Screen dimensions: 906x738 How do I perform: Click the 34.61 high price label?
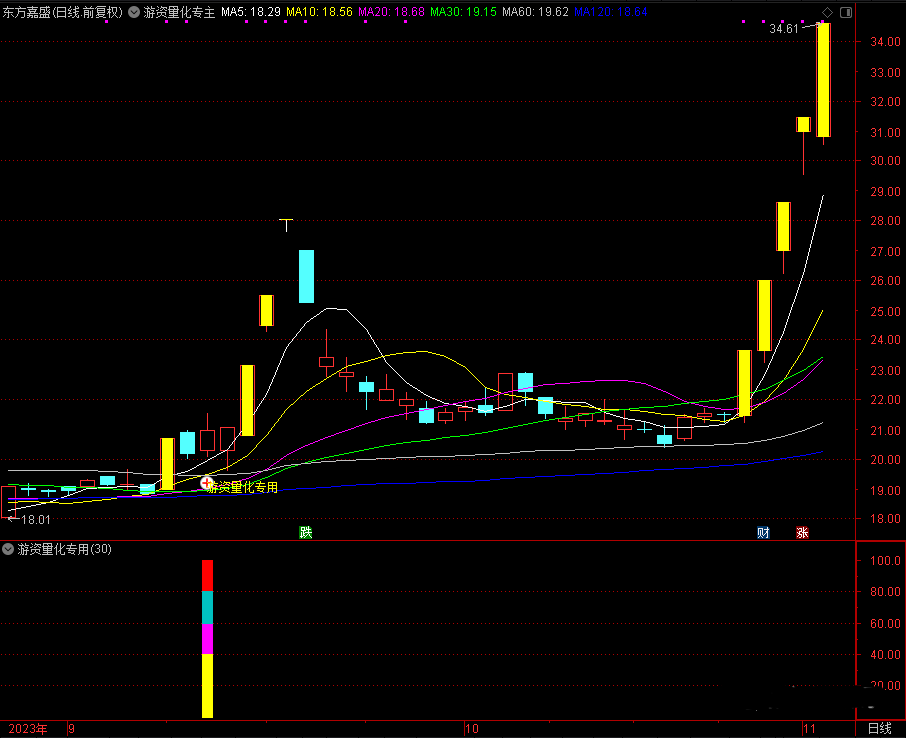coord(783,29)
